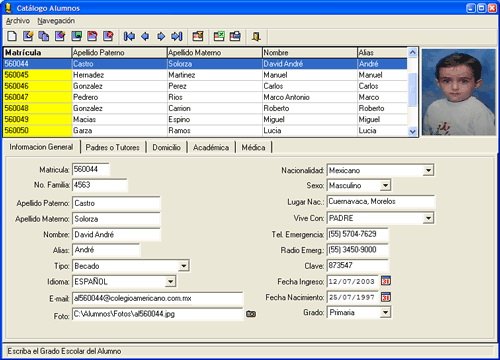The height and width of the screenshot is (360, 500).
Task: Click the red cancel changes icon
Action: click(x=92, y=36)
